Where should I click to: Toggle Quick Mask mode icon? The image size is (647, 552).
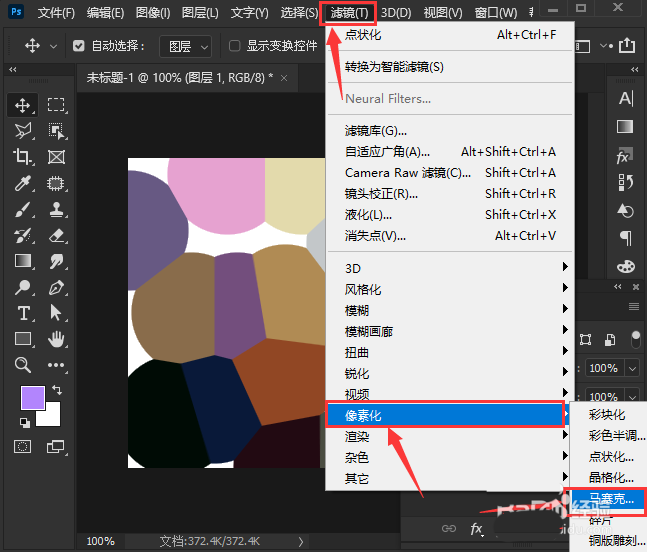tap(23, 446)
